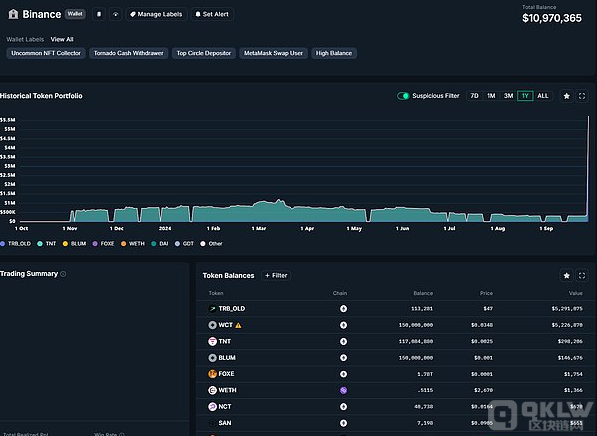Click the chain icon in FOXE row
This screenshot has width=597, height=436.
tap(343, 374)
